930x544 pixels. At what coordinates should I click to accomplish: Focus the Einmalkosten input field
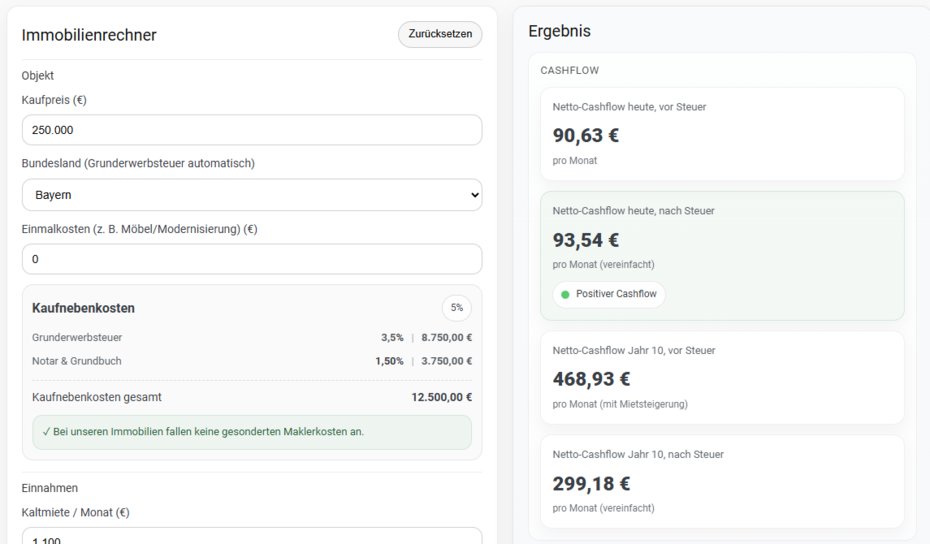(x=252, y=259)
